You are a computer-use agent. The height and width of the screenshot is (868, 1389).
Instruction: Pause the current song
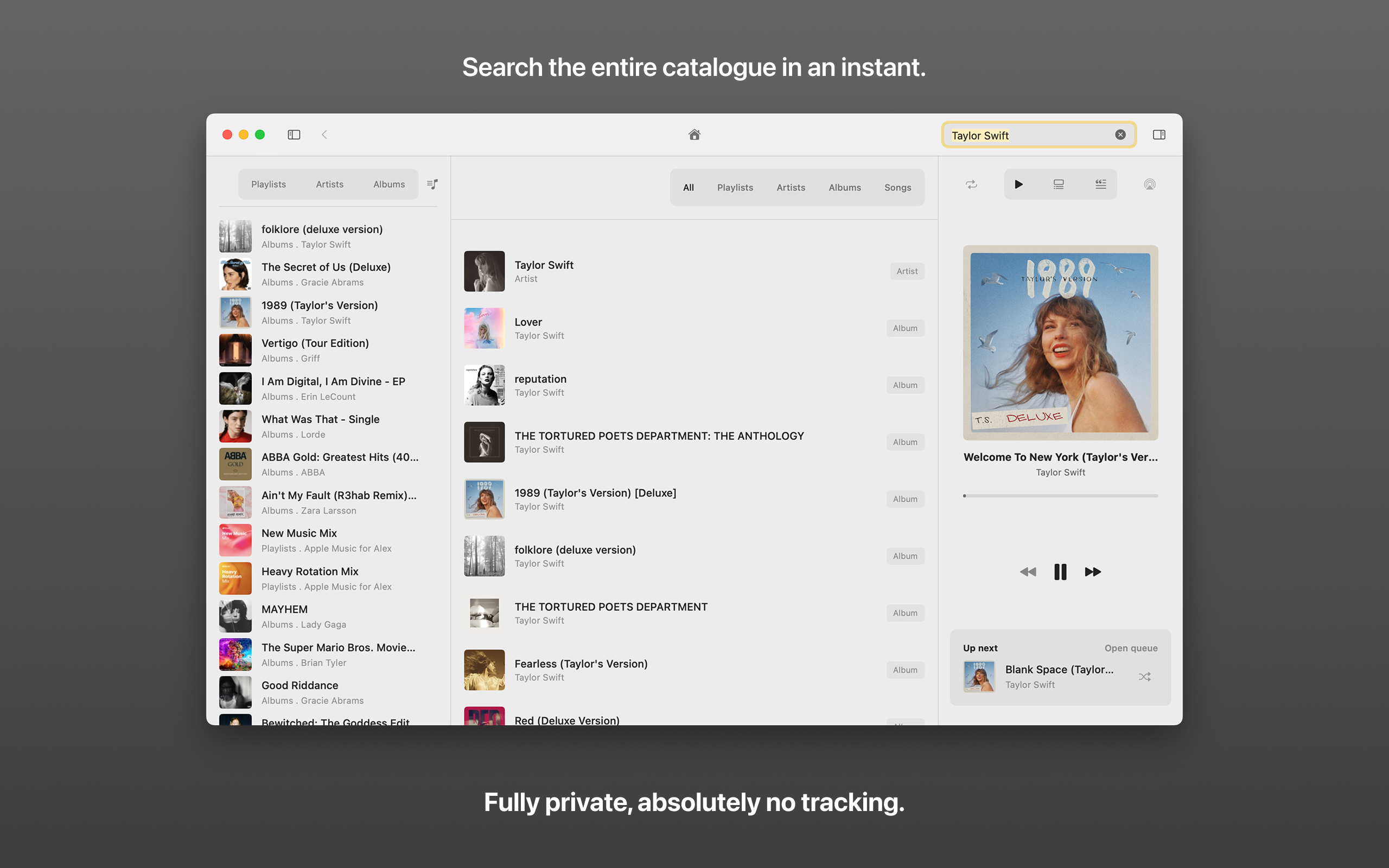[1060, 572]
